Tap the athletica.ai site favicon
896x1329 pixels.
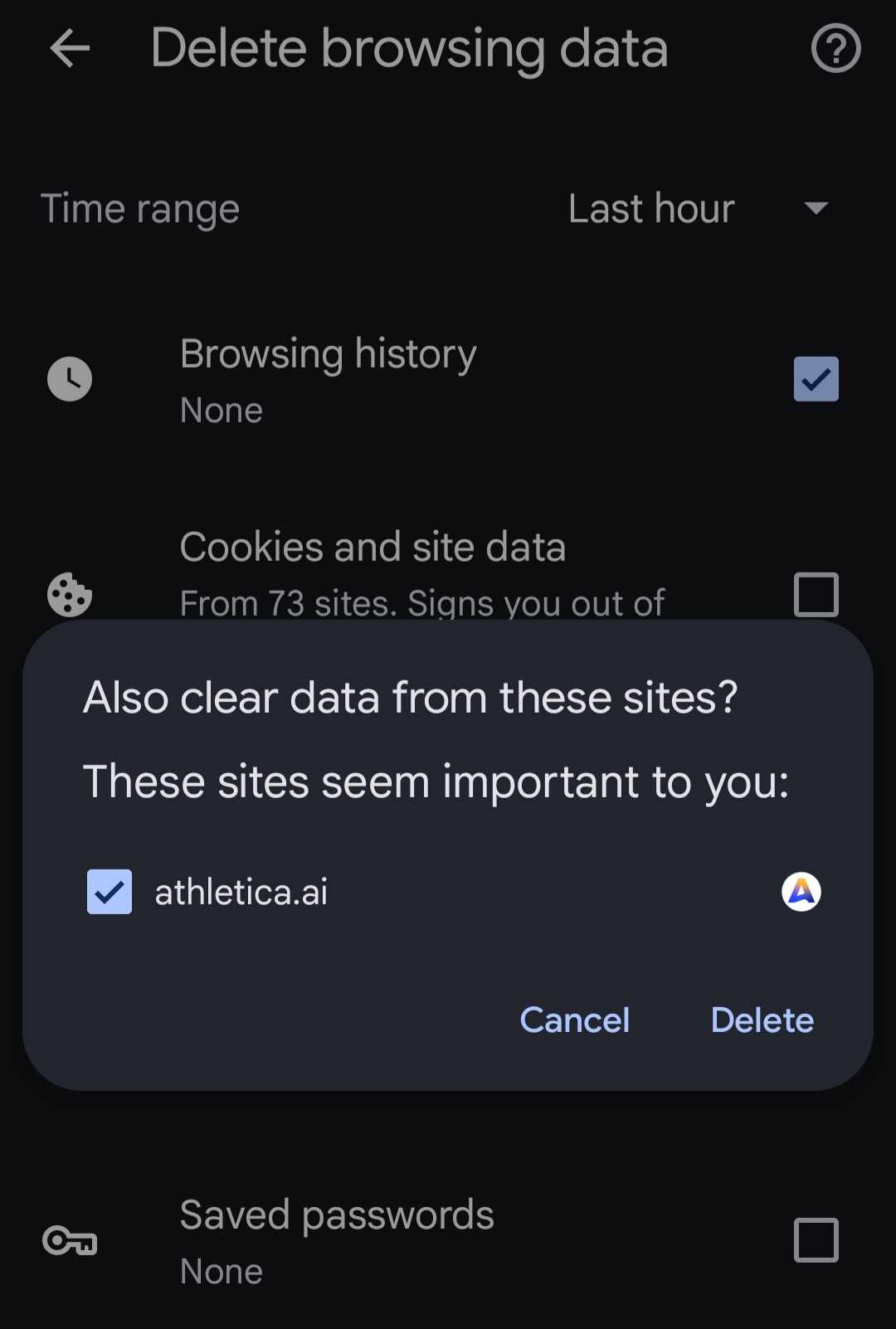(801, 892)
